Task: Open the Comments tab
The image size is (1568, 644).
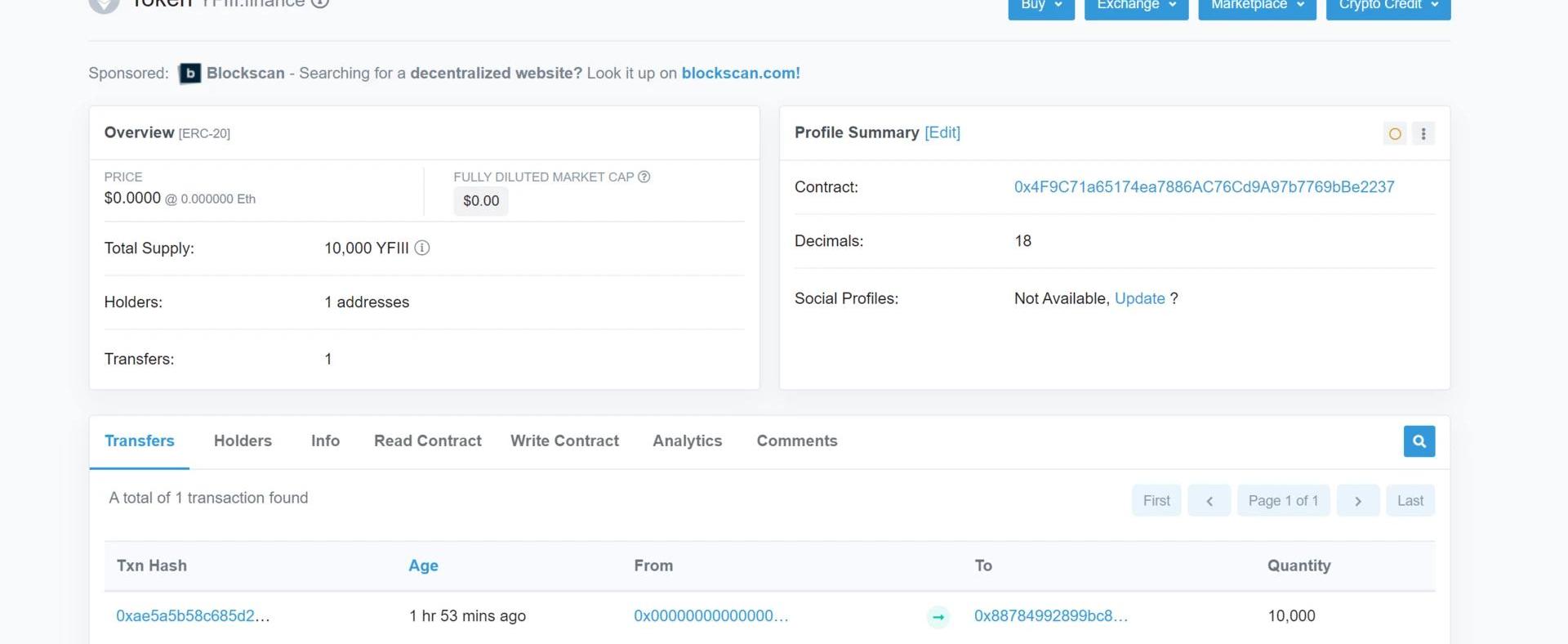Action: (797, 441)
